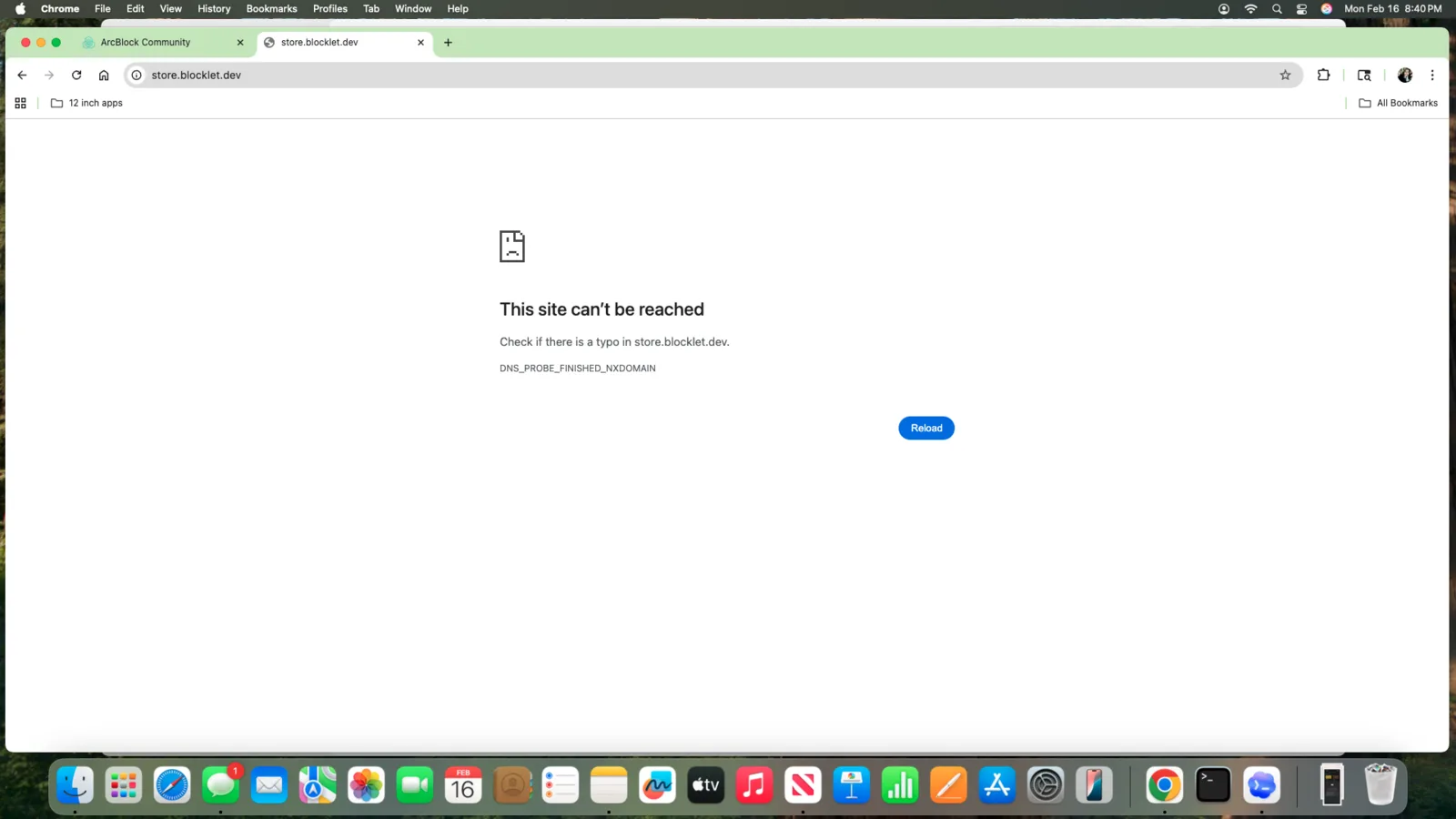The height and width of the screenshot is (819, 1456).
Task: Open Notes from the Dock
Action: [609, 785]
